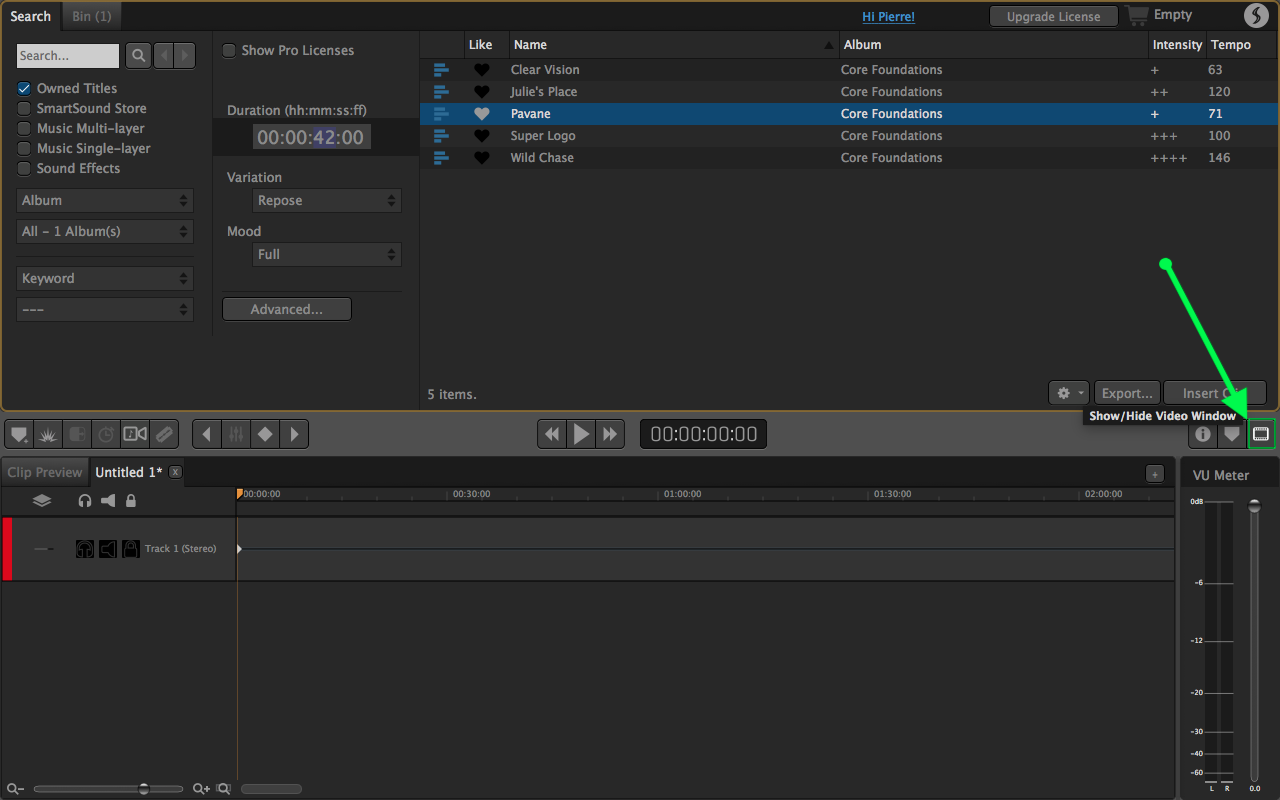Jump to next keyframe arrow
The height and width of the screenshot is (800, 1280).
[x=294, y=434]
